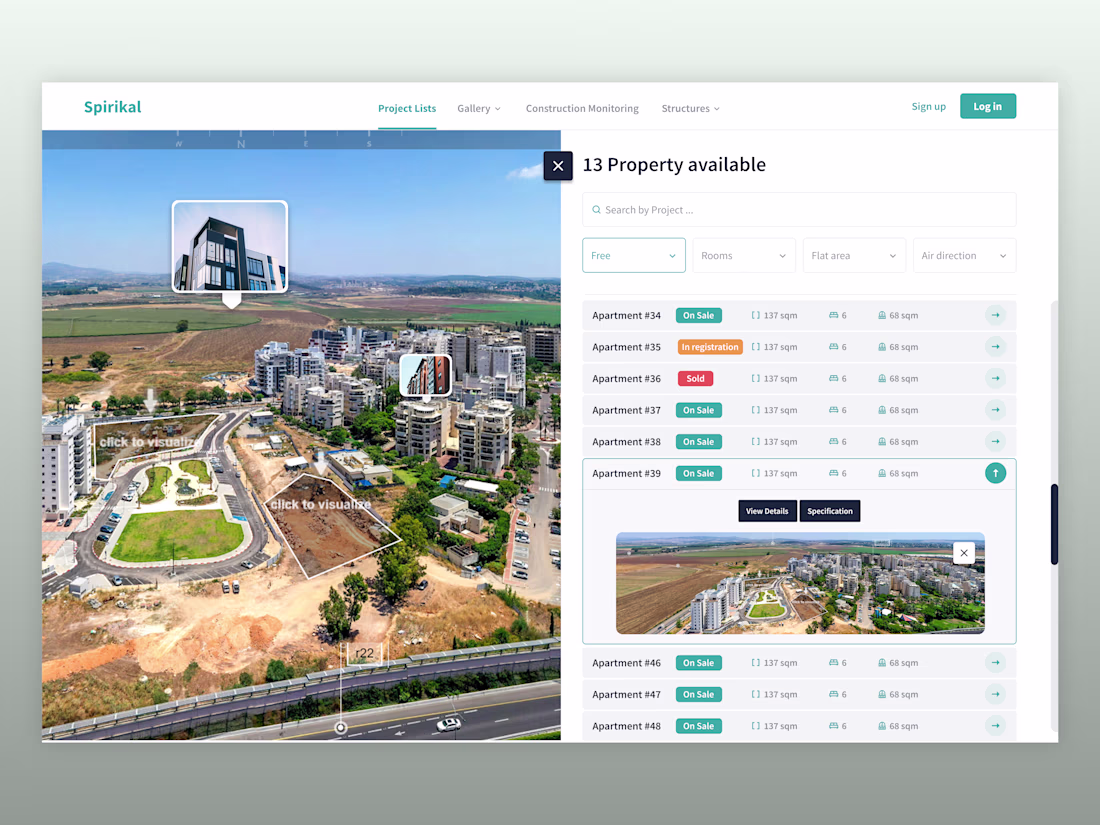
Task: Click the black building thumbnail marker on map
Action: [230, 246]
